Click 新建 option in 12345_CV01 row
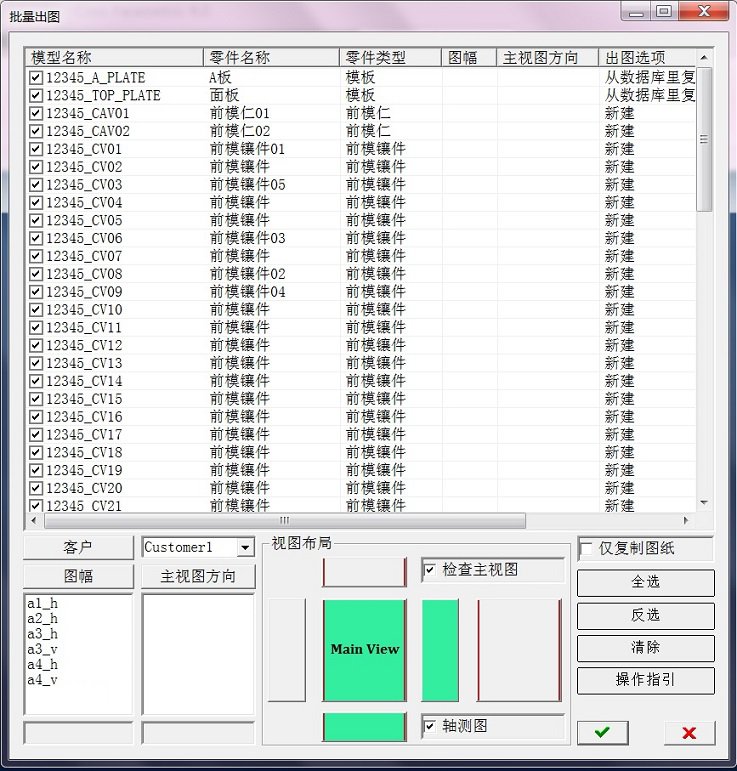This screenshot has height=771, width=737. pyautogui.click(x=619, y=149)
